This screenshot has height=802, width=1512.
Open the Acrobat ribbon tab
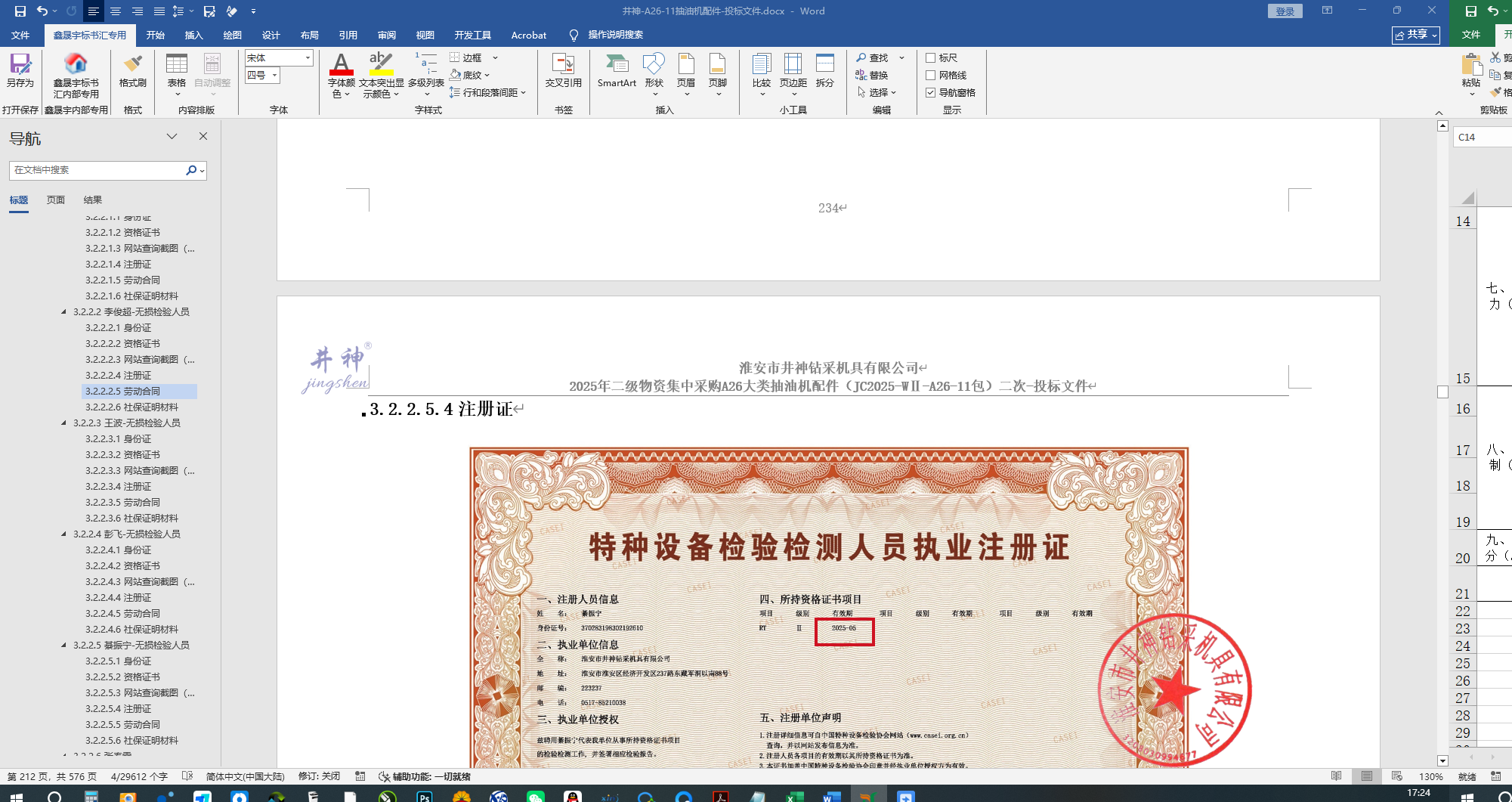coord(529,35)
